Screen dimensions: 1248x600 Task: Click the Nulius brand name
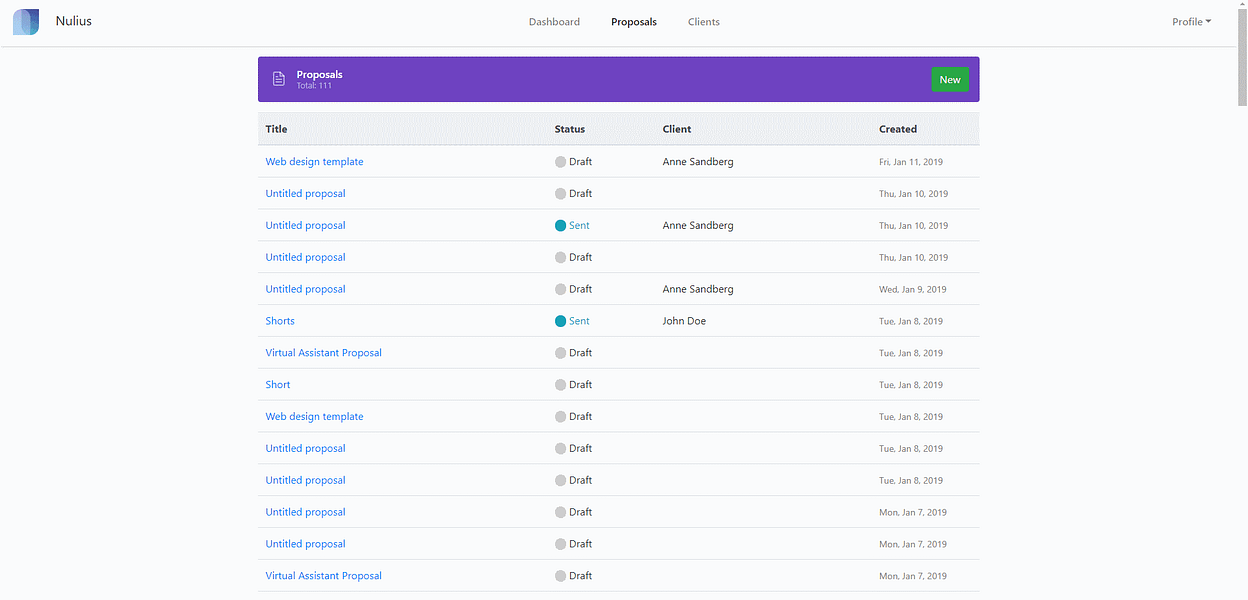[74, 21]
